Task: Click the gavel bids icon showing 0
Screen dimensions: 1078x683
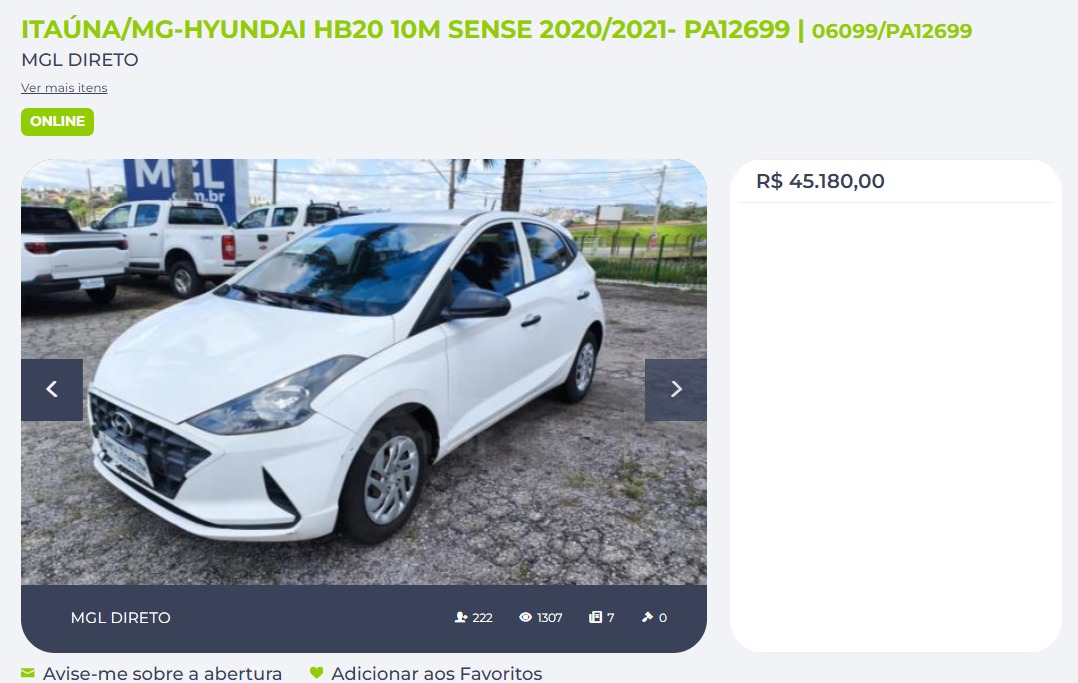Action: pos(647,618)
